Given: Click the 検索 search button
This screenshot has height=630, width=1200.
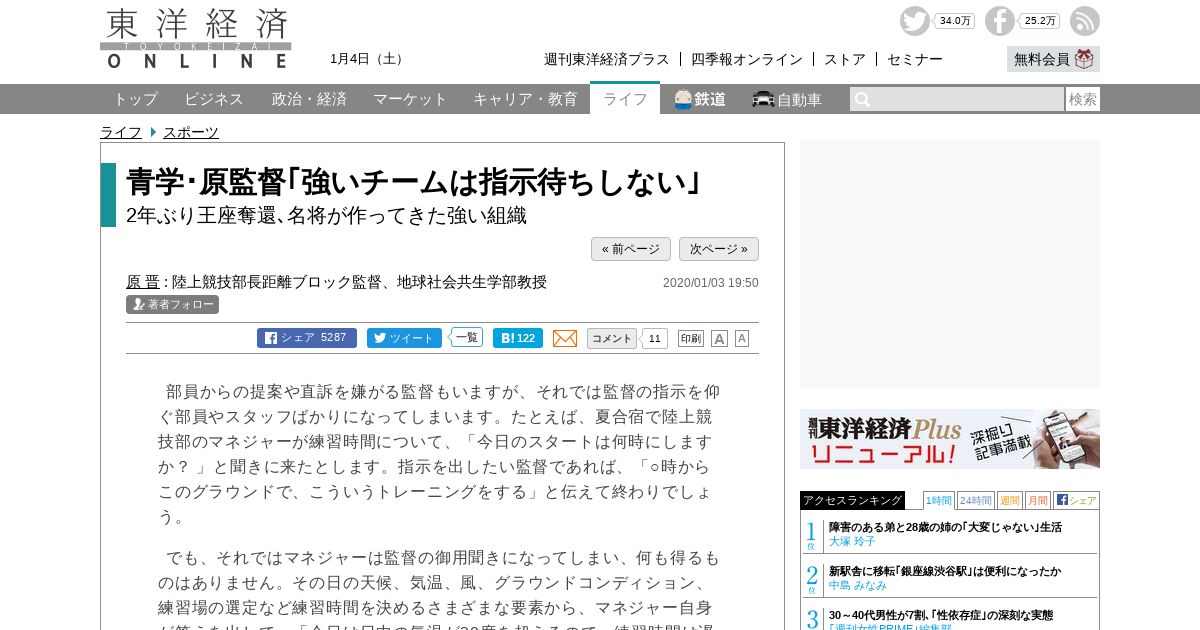Looking at the screenshot, I should click(1083, 99).
